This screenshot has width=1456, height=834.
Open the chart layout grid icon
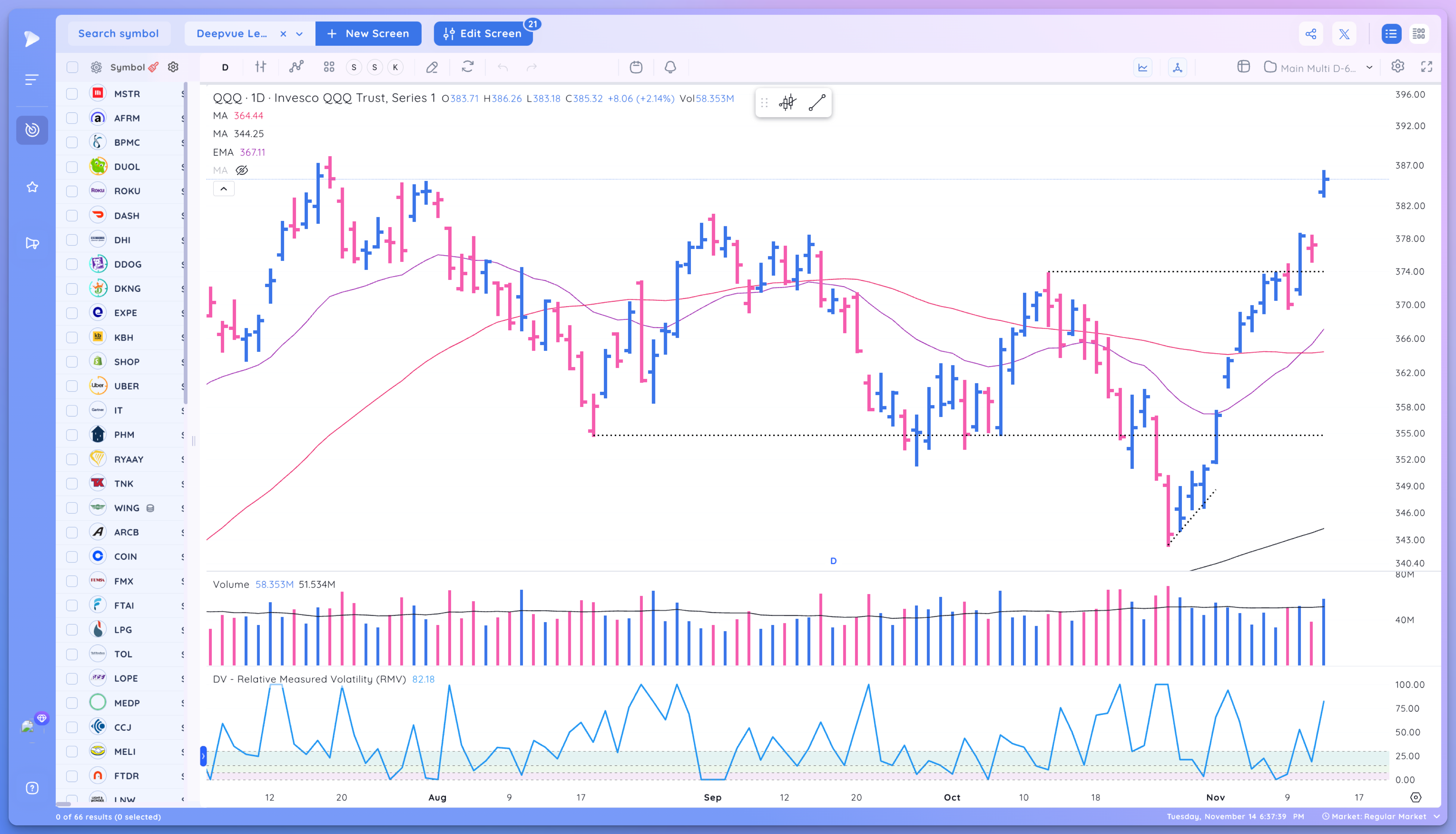[x=329, y=67]
